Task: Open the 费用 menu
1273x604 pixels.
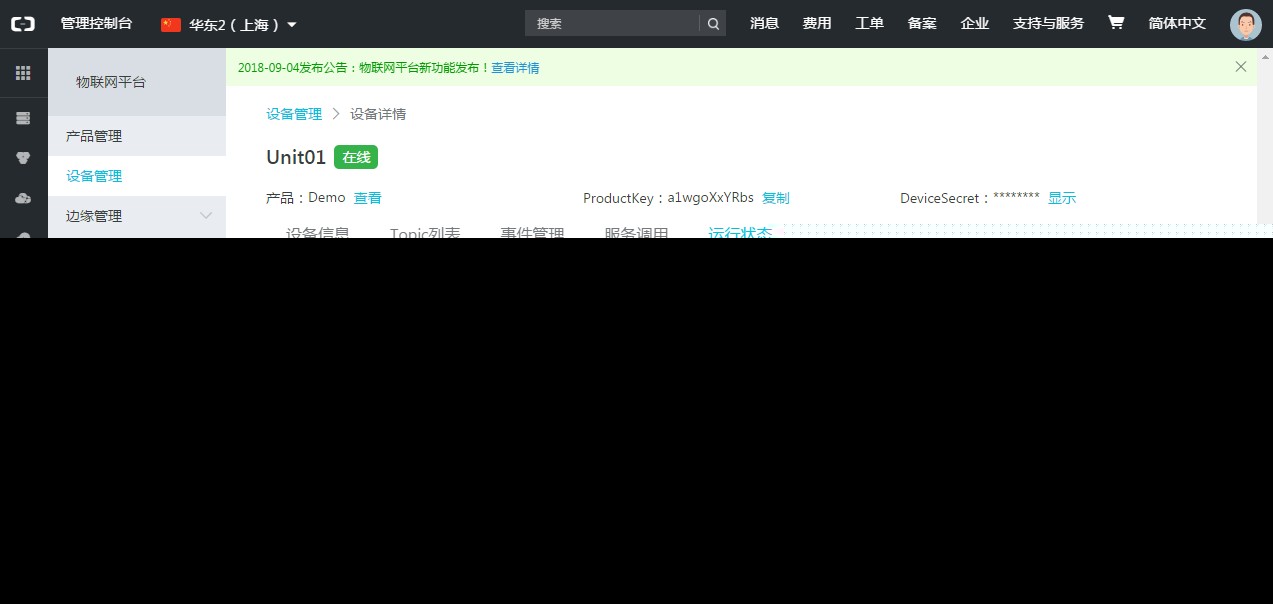Action: pyautogui.click(x=817, y=23)
